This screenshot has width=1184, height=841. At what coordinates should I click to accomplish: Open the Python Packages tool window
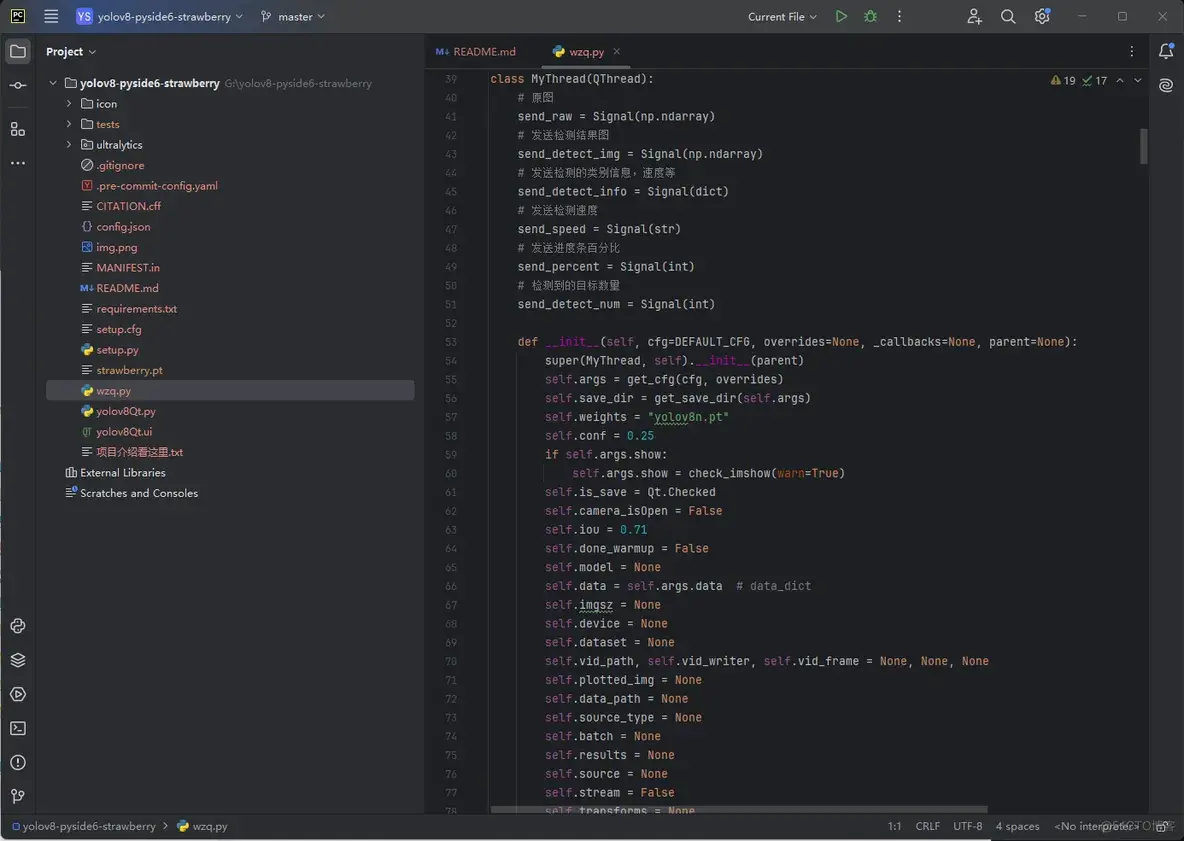click(18, 660)
